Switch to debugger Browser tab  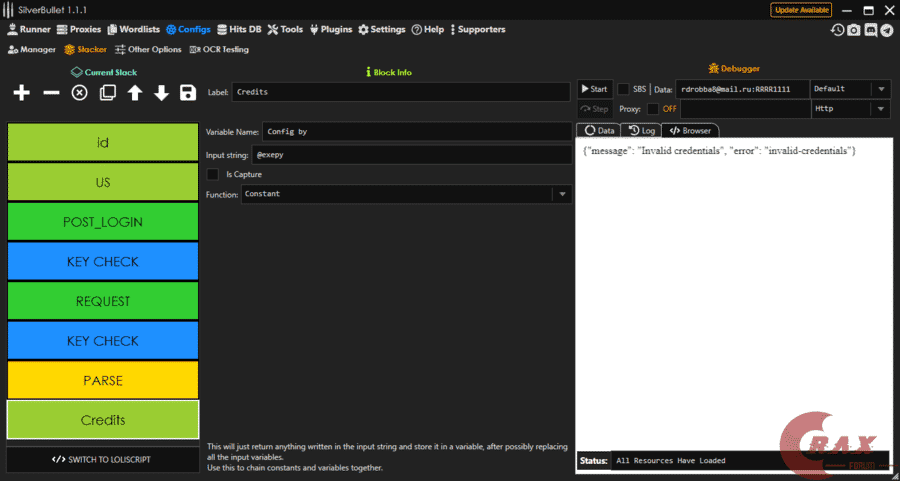point(690,131)
